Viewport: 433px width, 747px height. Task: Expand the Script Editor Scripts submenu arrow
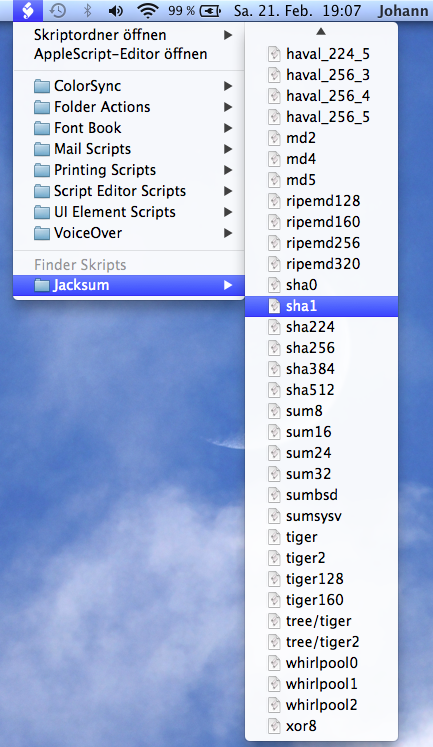(x=228, y=191)
